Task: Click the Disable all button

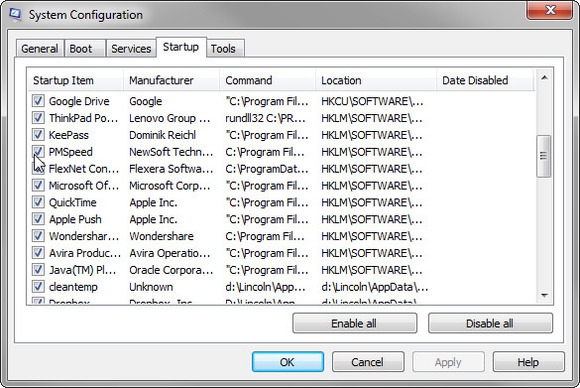Action: 490,323
